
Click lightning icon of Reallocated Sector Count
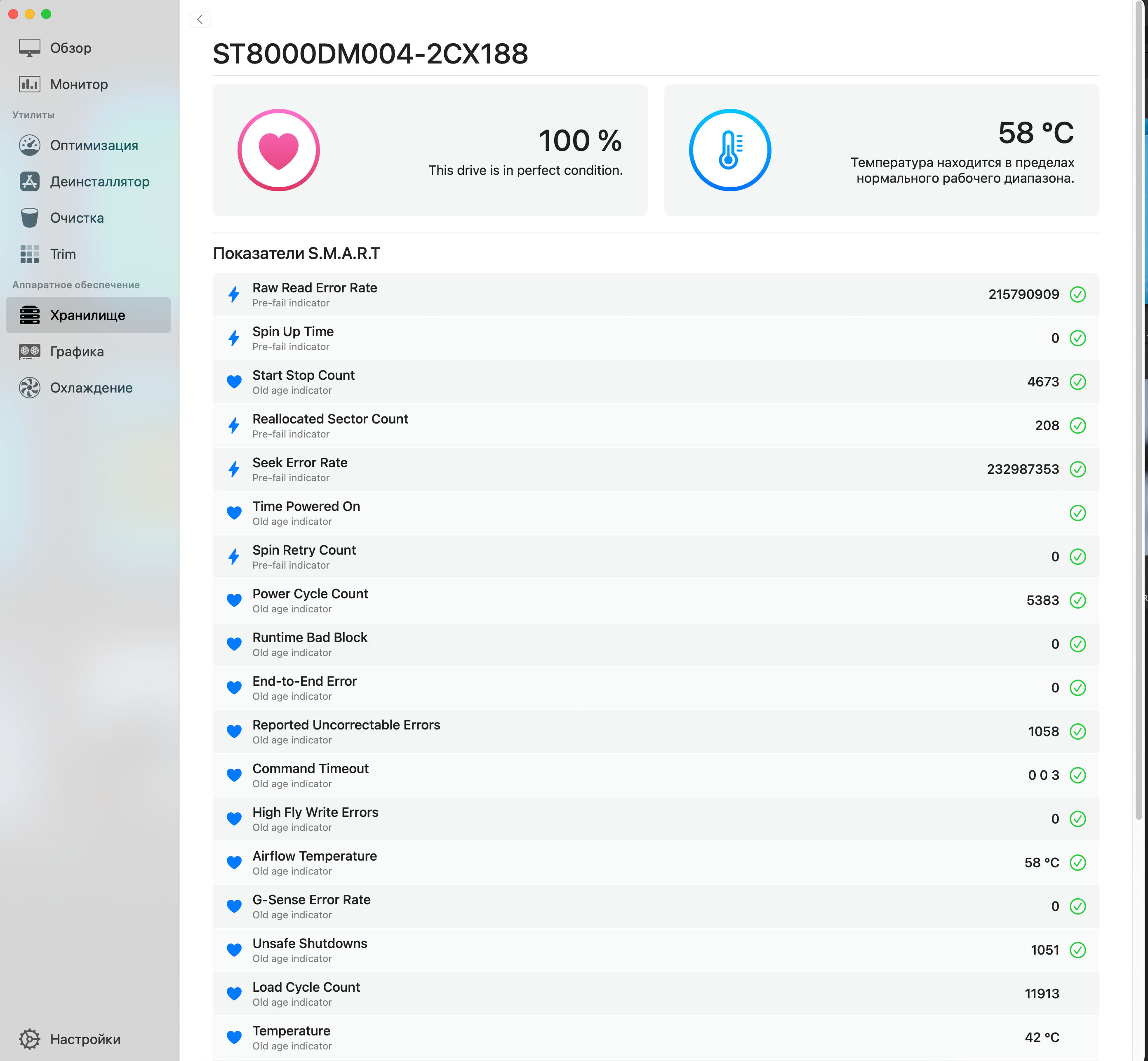(x=234, y=426)
